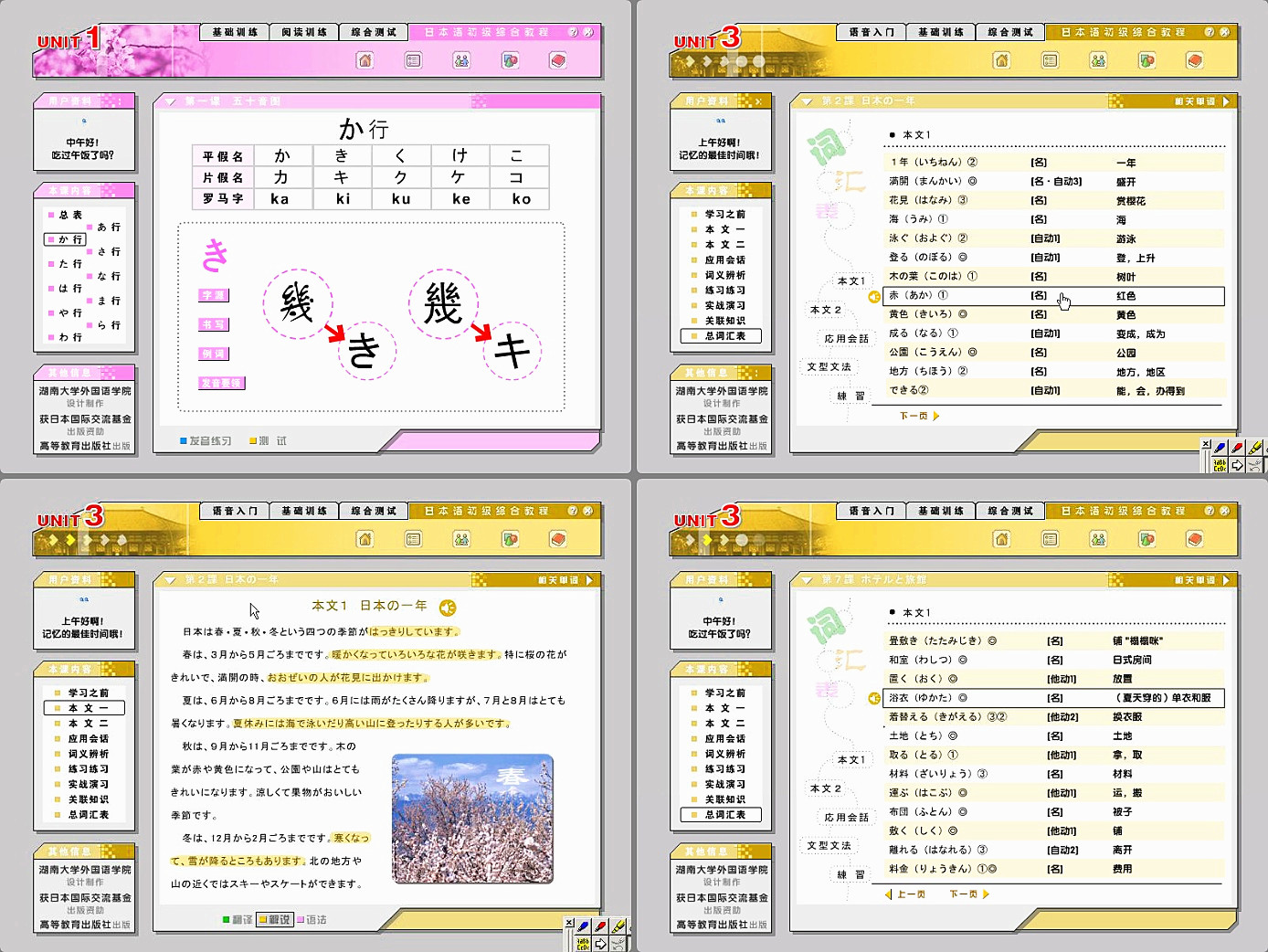
Task: Open the list icon in the 第2課 vocabulary window
Action: [1051, 60]
